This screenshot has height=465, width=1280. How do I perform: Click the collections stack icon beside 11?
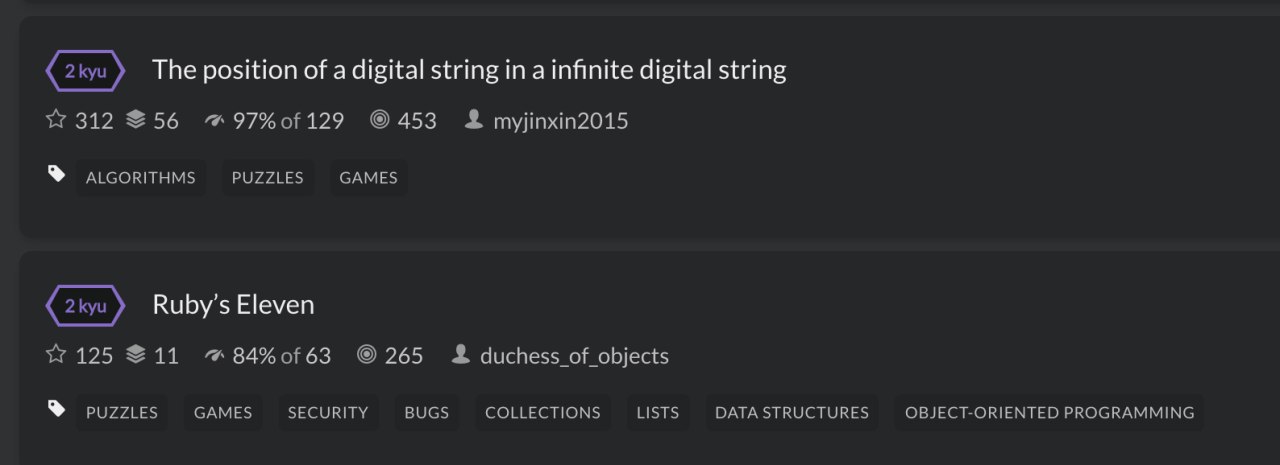pyautogui.click(x=137, y=354)
